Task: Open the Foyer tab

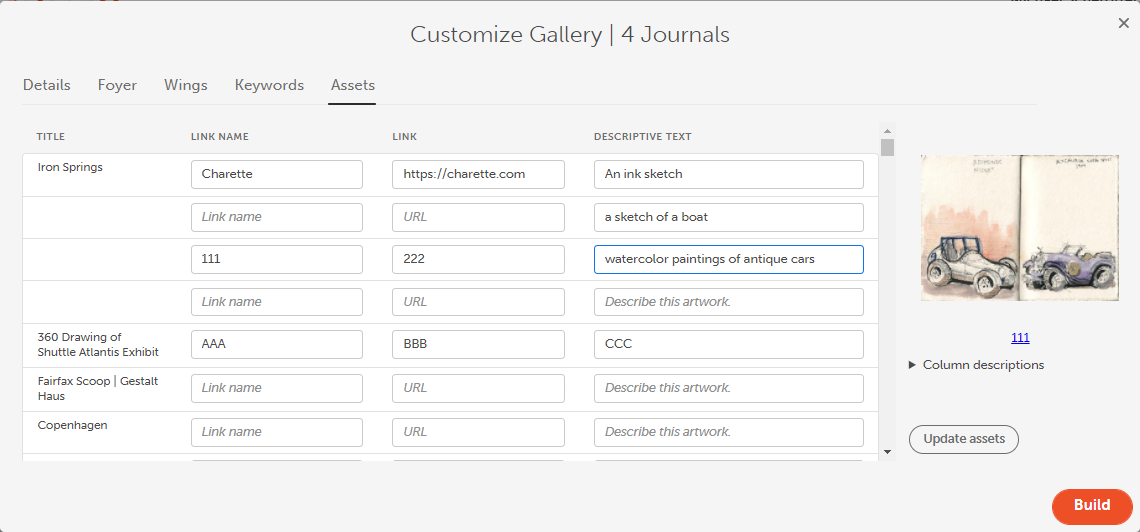Action: click(117, 85)
